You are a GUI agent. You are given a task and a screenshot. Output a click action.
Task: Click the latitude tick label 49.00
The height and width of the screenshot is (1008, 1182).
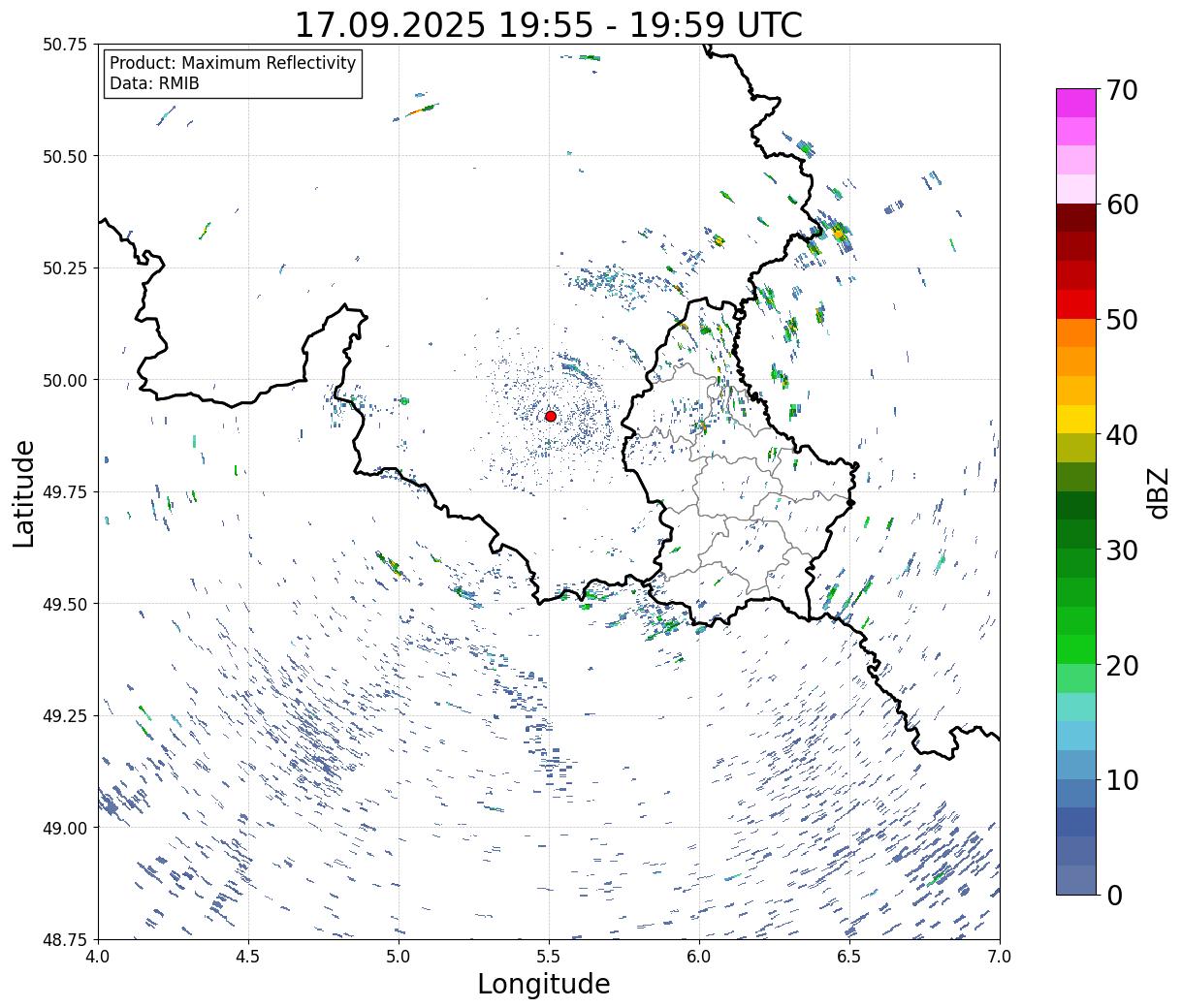tap(65, 828)
